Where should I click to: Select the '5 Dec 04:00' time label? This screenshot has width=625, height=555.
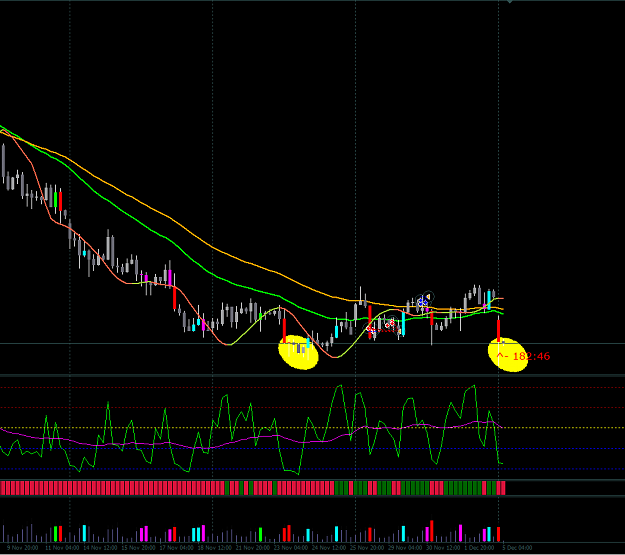coord(517,548)
